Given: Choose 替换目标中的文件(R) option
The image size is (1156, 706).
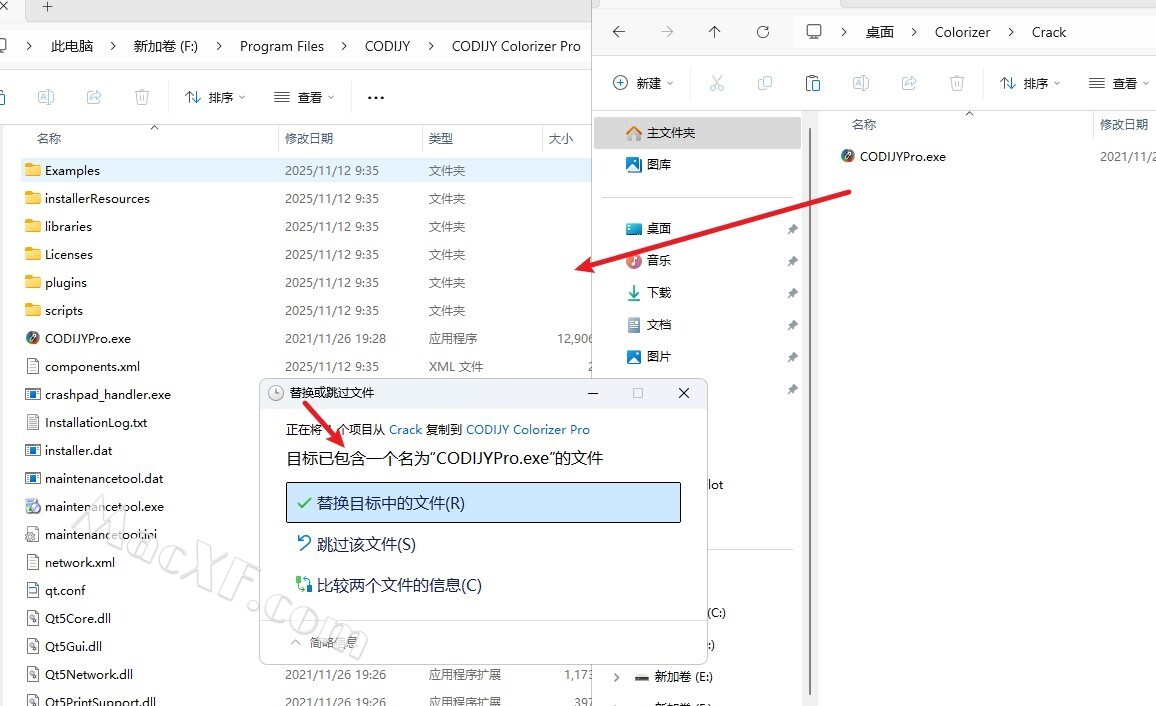Looking at the screenshot, I should point(483,503).
